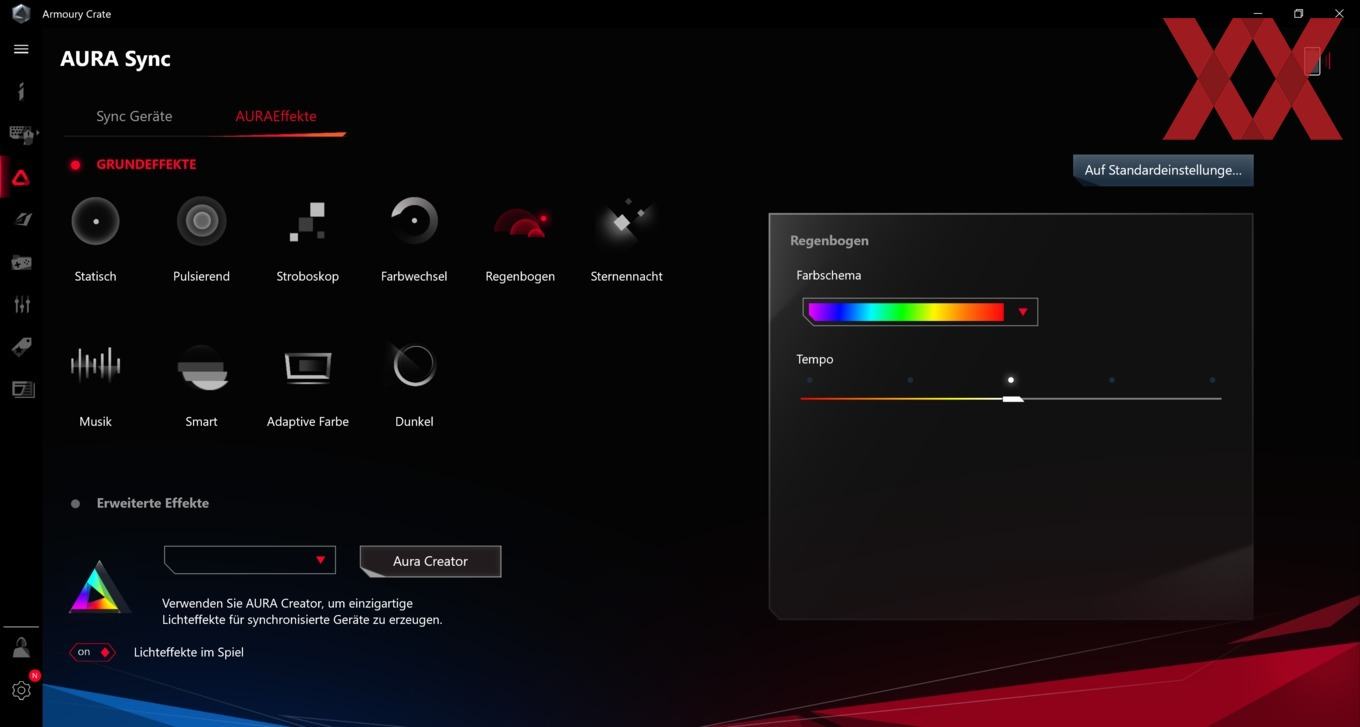Open the Erweiterte Effekte dropdown list

coord(249,560)
